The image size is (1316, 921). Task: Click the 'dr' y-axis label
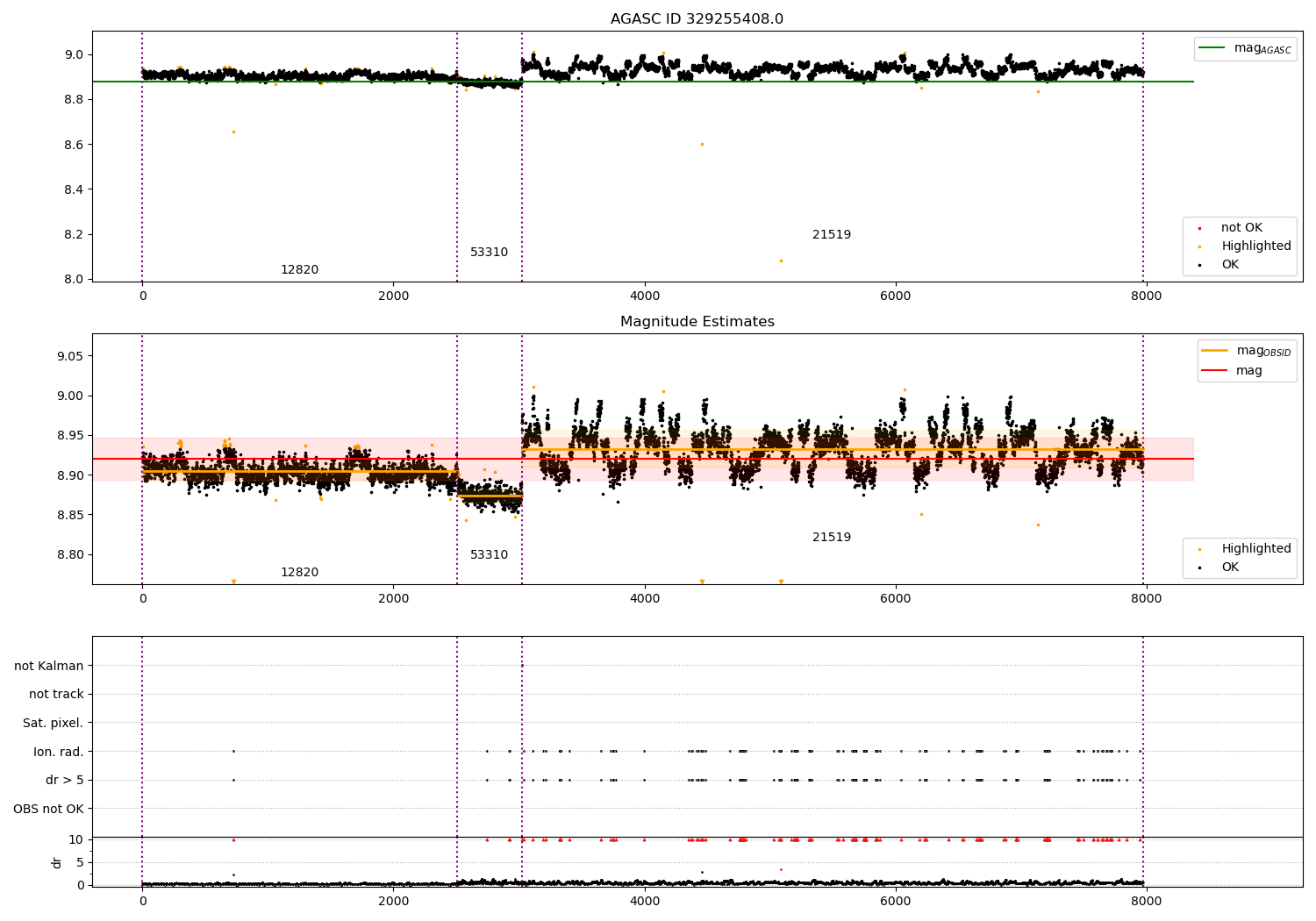point(57,863)
